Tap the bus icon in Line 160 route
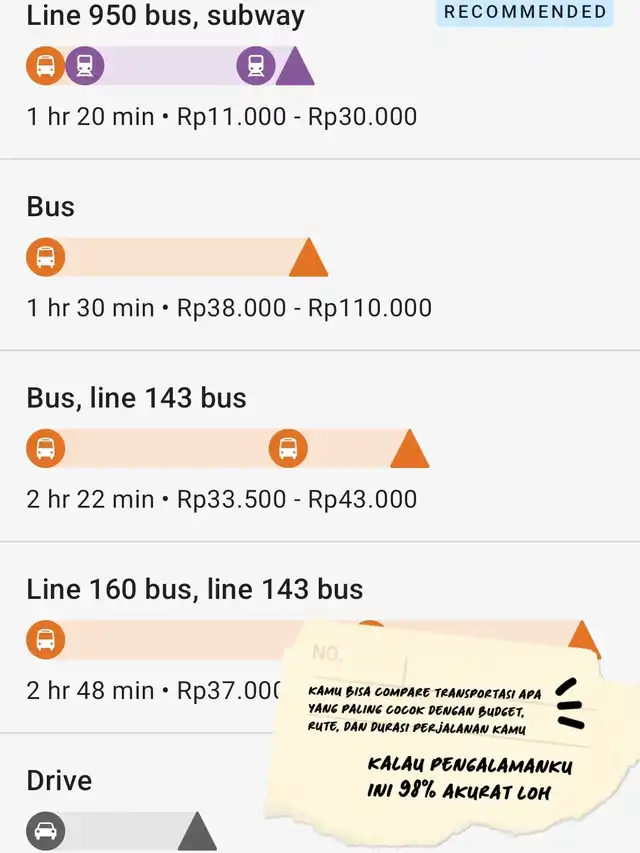640x853 pixels. pyautogui.click(x=45, y=640)
